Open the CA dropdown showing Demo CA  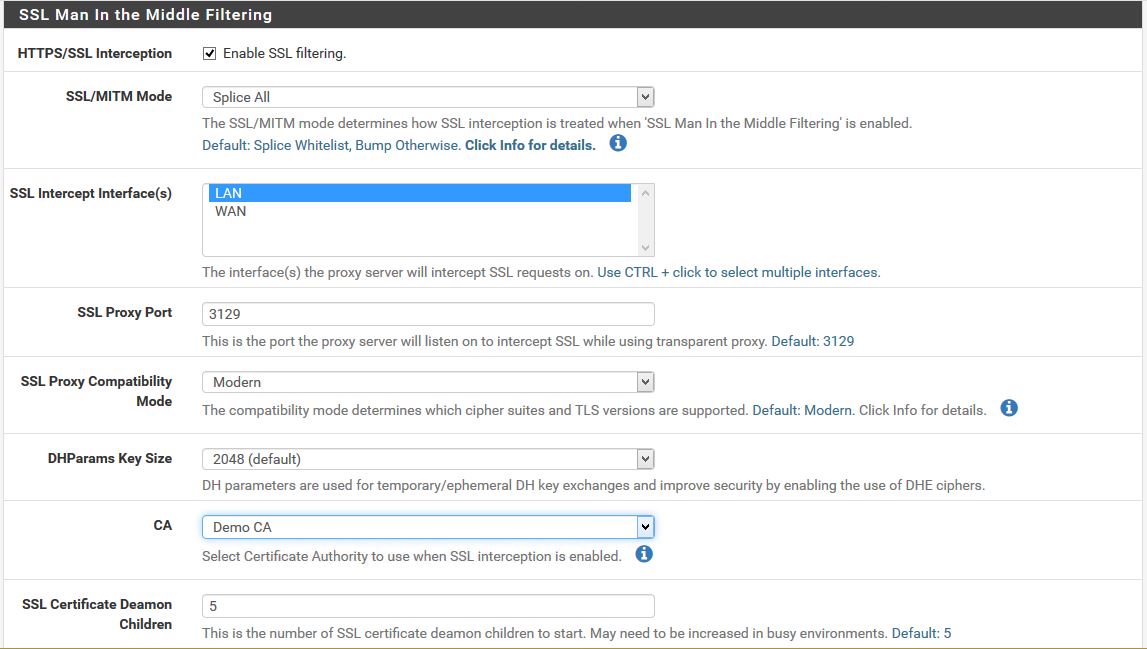coord(646,526)
